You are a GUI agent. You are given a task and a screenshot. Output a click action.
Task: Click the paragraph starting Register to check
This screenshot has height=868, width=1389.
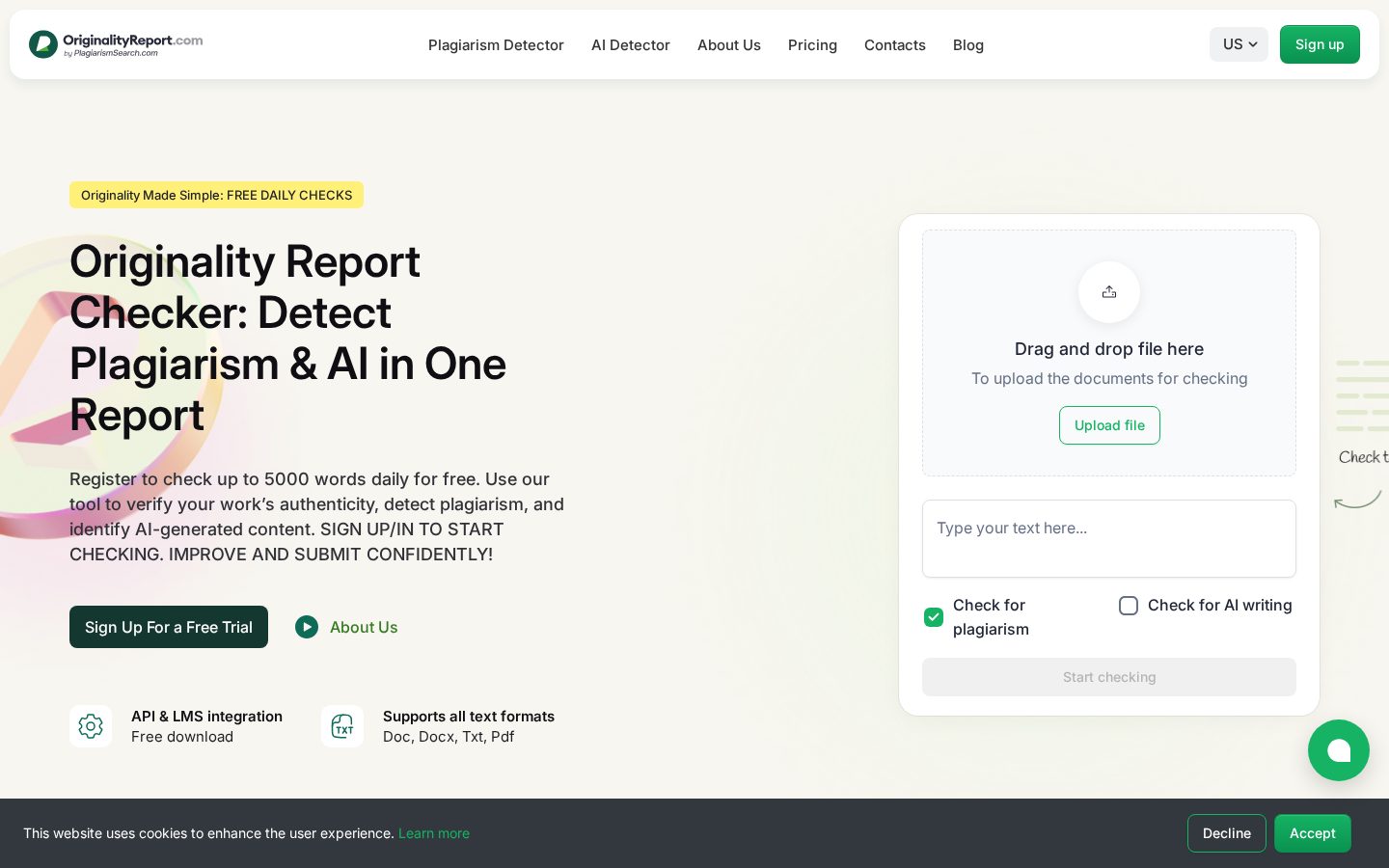click(316, 517)
